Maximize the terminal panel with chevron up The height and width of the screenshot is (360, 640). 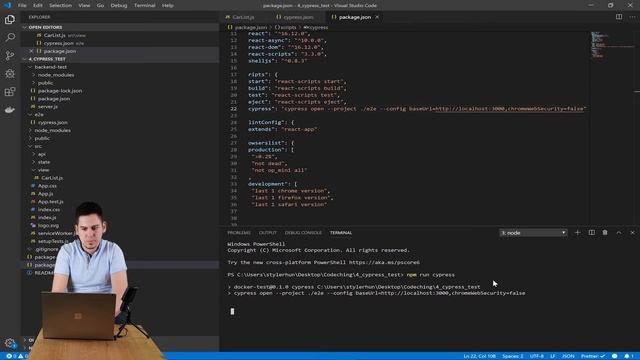(619, 233)
